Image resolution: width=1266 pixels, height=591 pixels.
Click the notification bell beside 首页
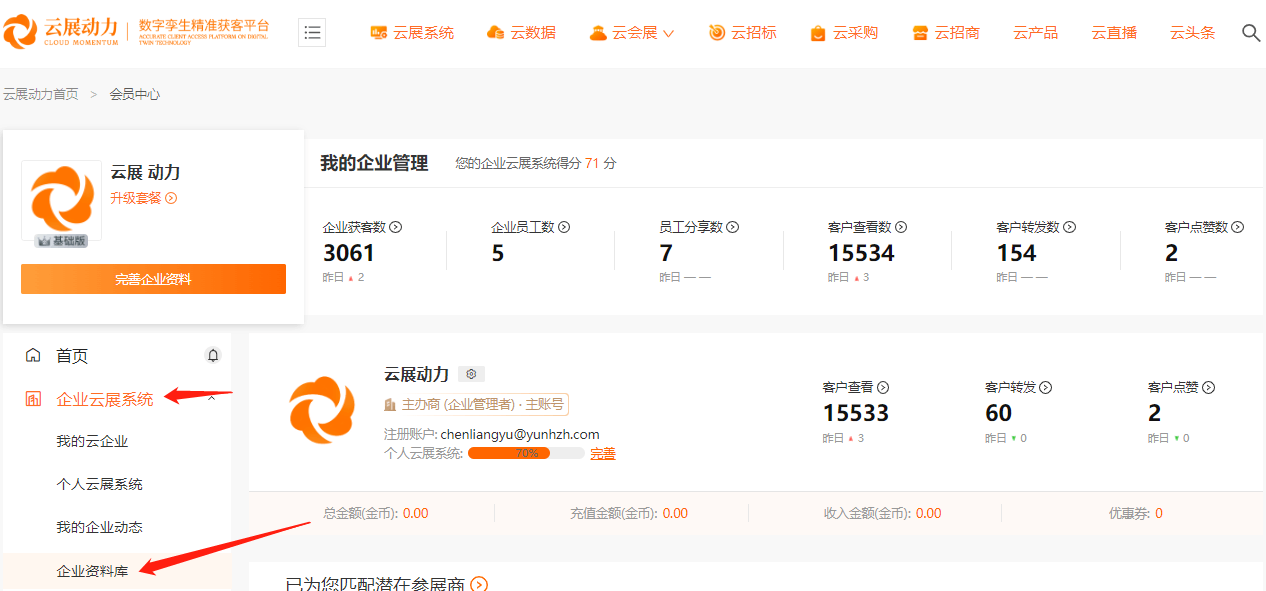point(212,355)
